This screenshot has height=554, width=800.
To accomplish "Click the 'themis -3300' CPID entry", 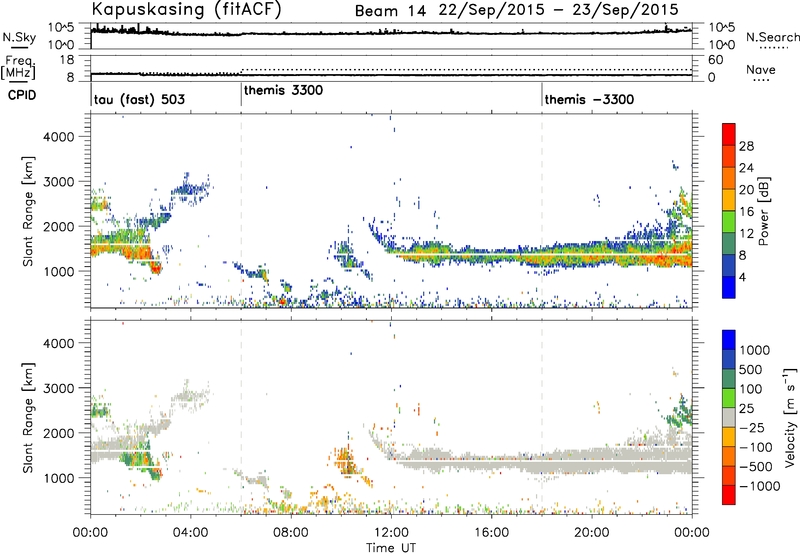I will coord(589,99).
